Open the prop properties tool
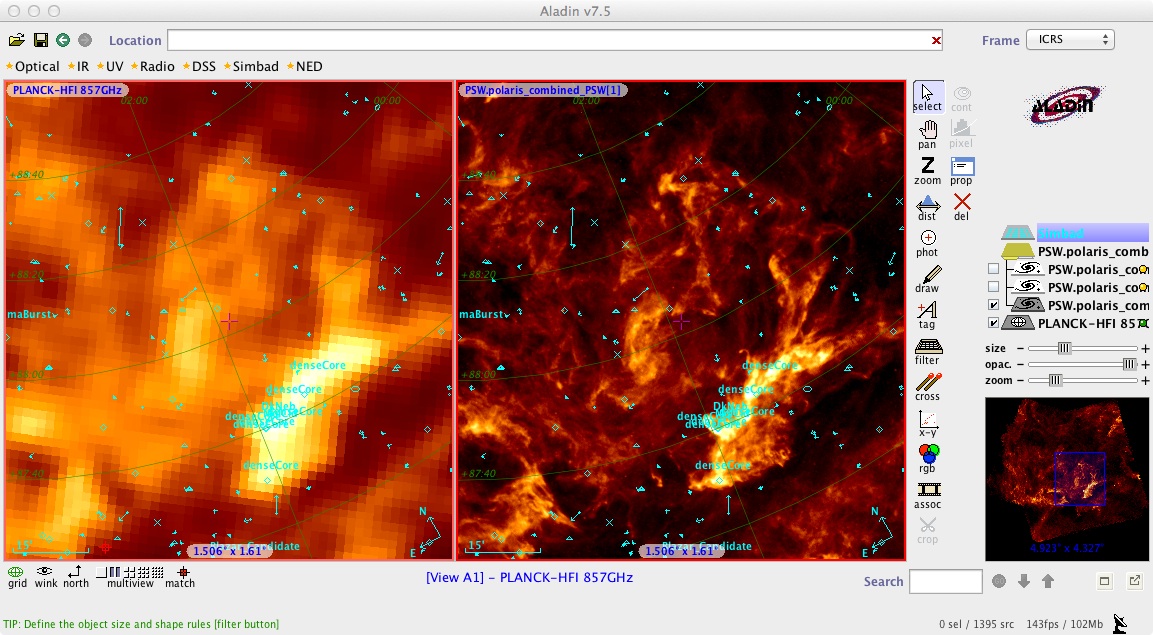This screenshot has width=1153, height=635. (962, 170)
